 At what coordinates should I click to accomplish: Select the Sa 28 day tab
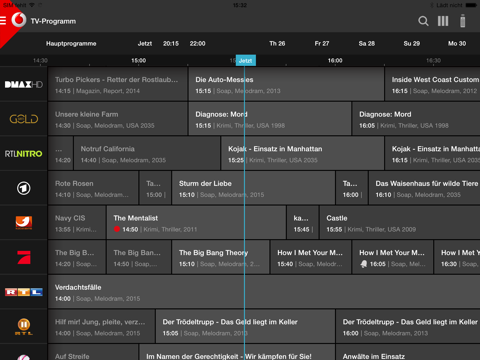coord(367,44)
